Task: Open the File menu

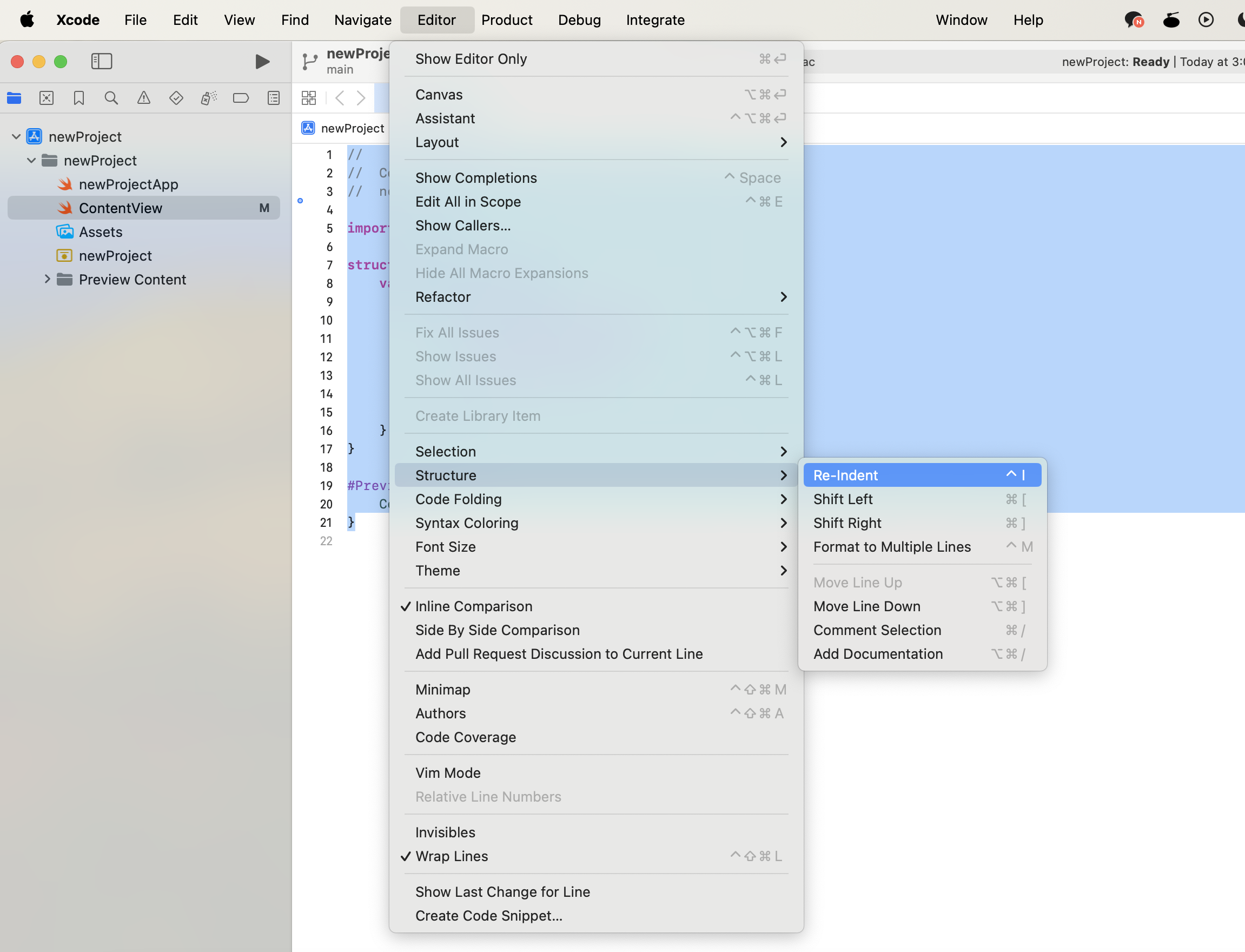Action: pyautogui.click(x=135, y=20)
